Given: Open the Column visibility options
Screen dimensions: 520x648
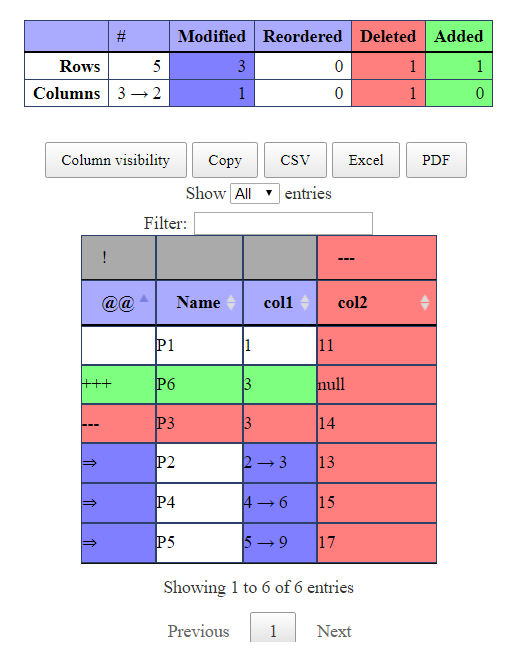Looking at the screenshot, I should 116,160.
